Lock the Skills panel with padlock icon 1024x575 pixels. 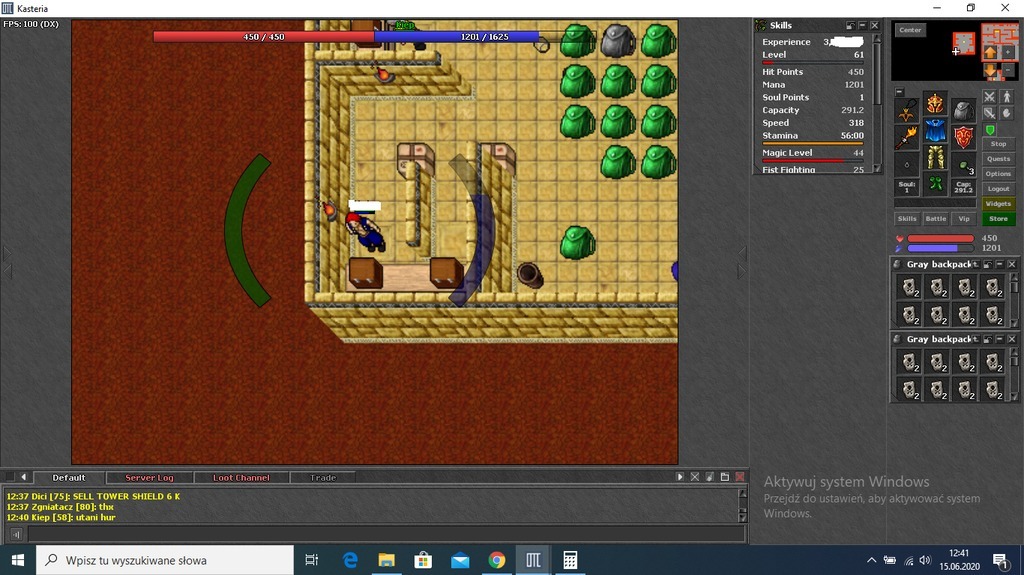[x=850, y=25]
